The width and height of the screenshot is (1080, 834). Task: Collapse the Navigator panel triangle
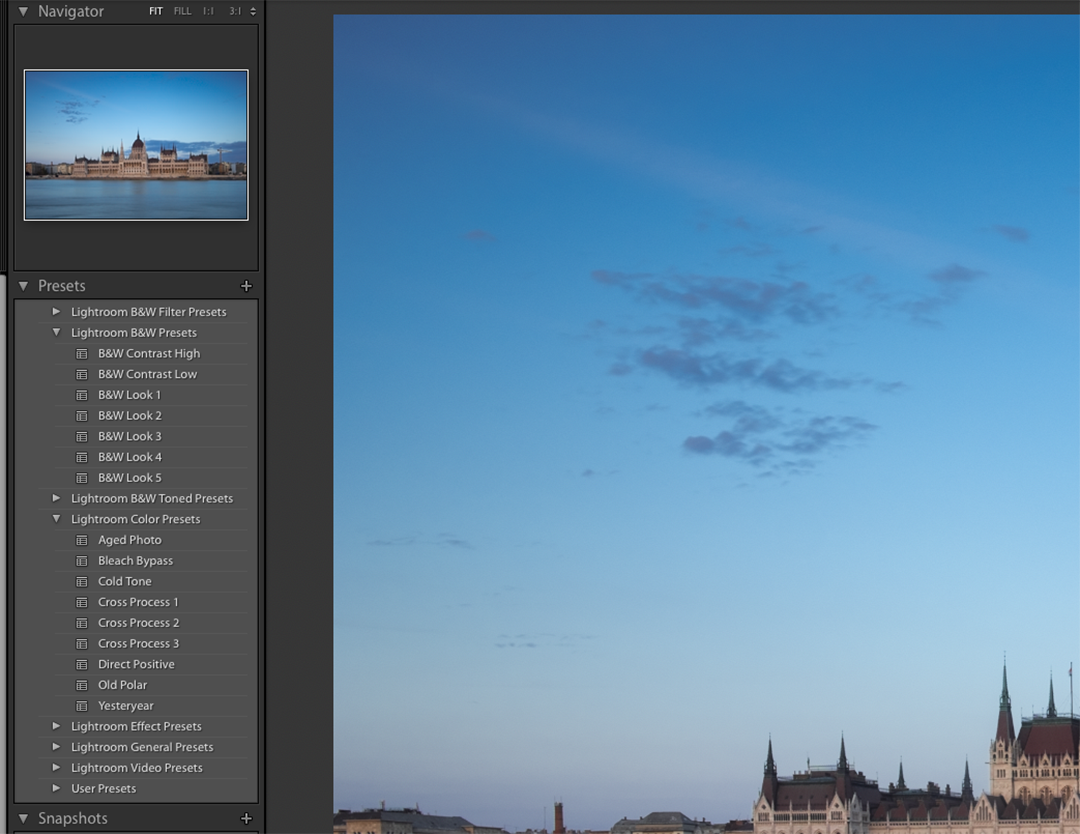click(x=23, y=11)
